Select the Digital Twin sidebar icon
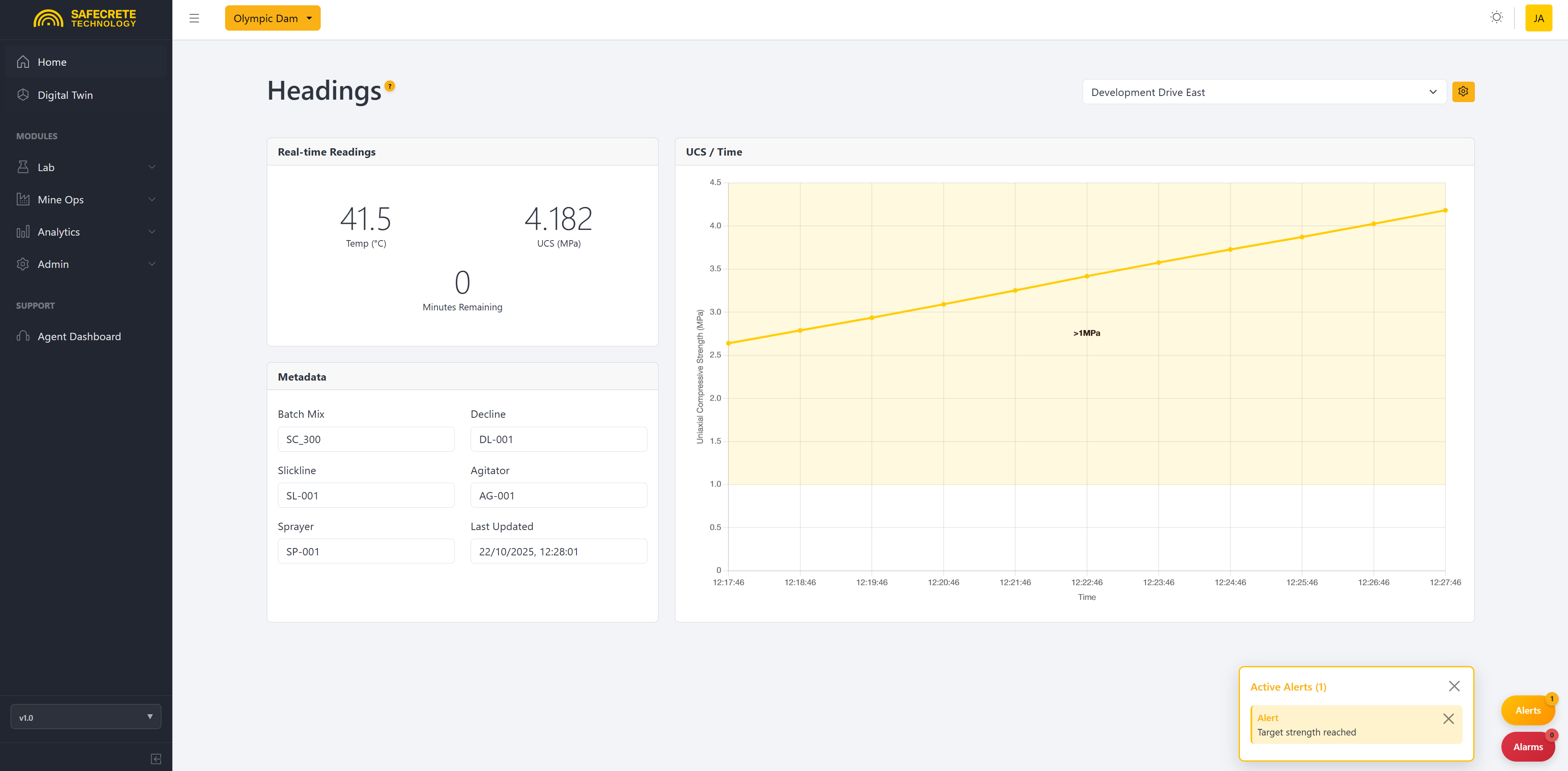The height and width of the screenshot is (771, 1568). (x=22, y=94)
